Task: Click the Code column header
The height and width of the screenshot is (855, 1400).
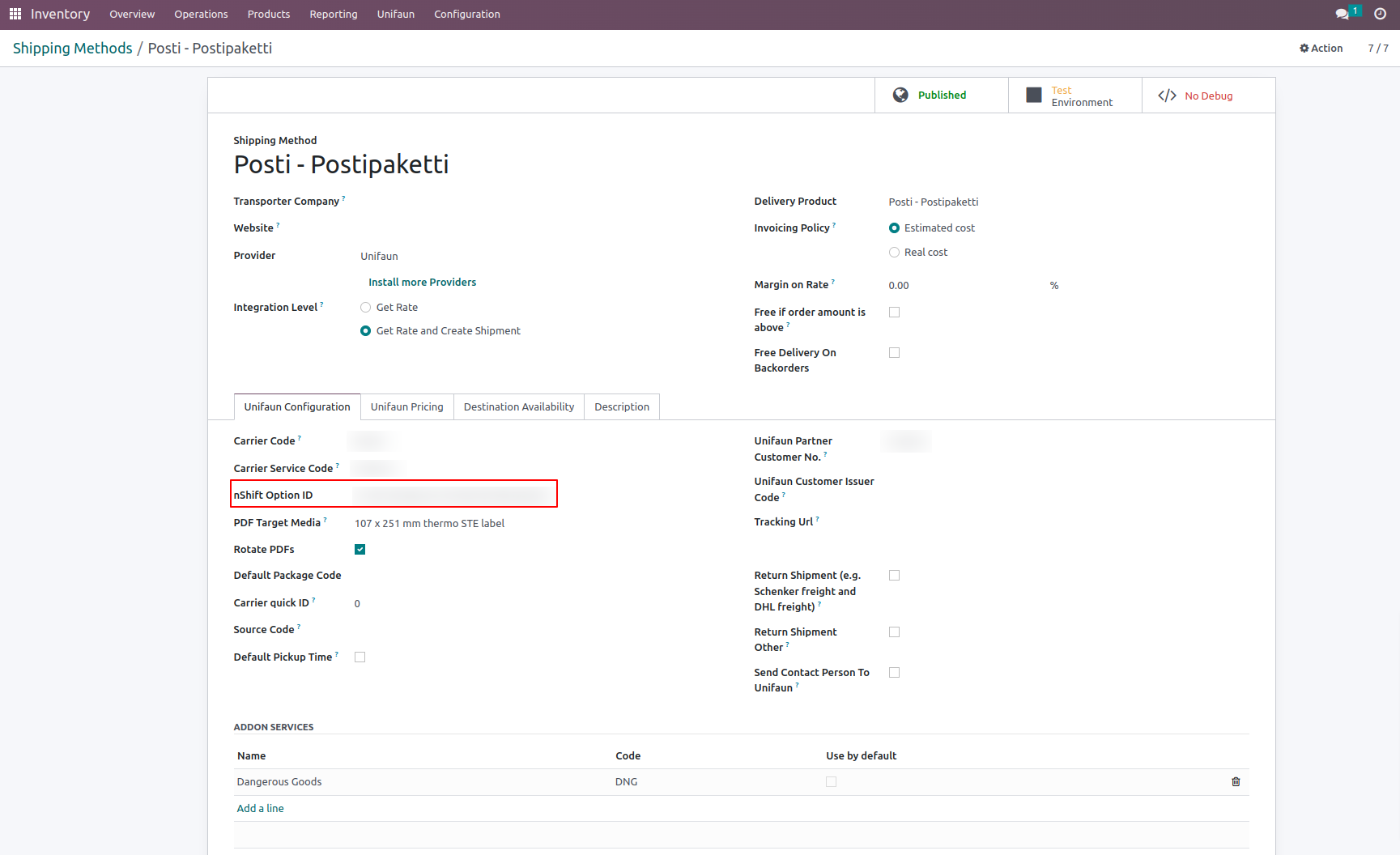Action: pos(628,756)
